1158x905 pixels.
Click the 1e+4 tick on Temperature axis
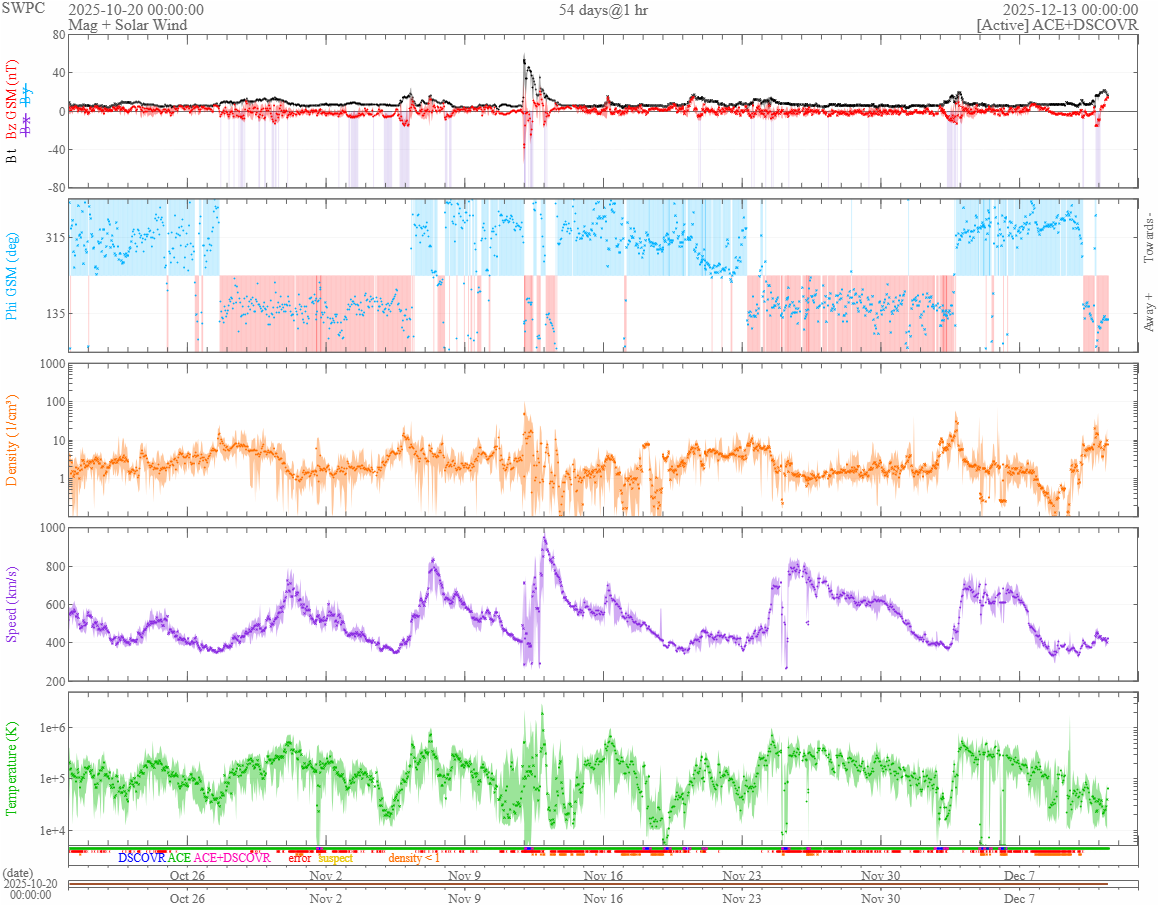(x=52, y=830)
